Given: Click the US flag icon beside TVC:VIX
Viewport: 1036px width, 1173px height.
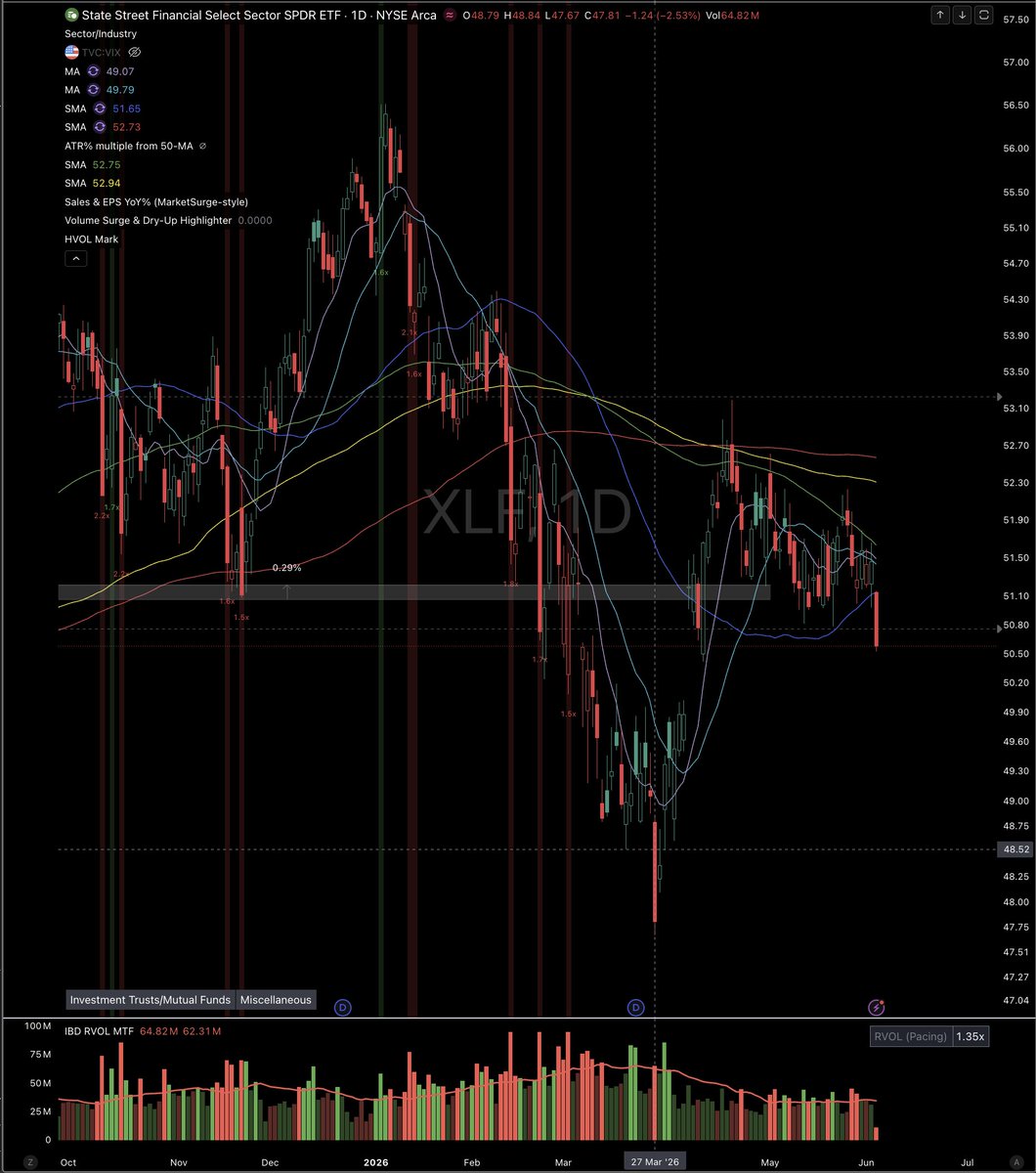Looking at the screenshot, I should tap(71, 52).
